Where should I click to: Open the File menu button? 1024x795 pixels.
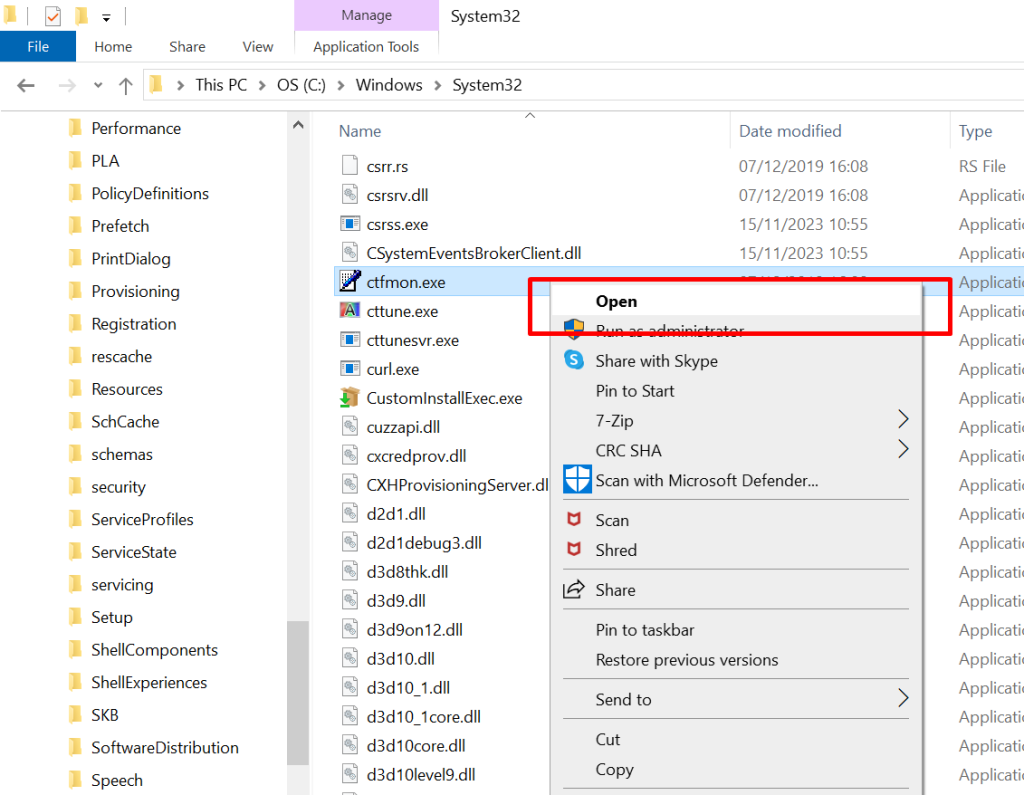pos(38,47)
